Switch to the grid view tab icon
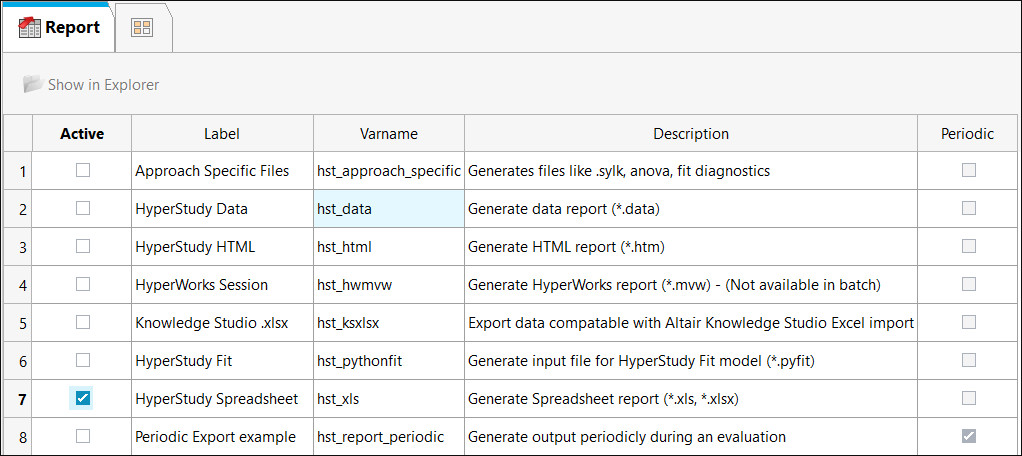The image size is (1022, 456). coord(141,27)
